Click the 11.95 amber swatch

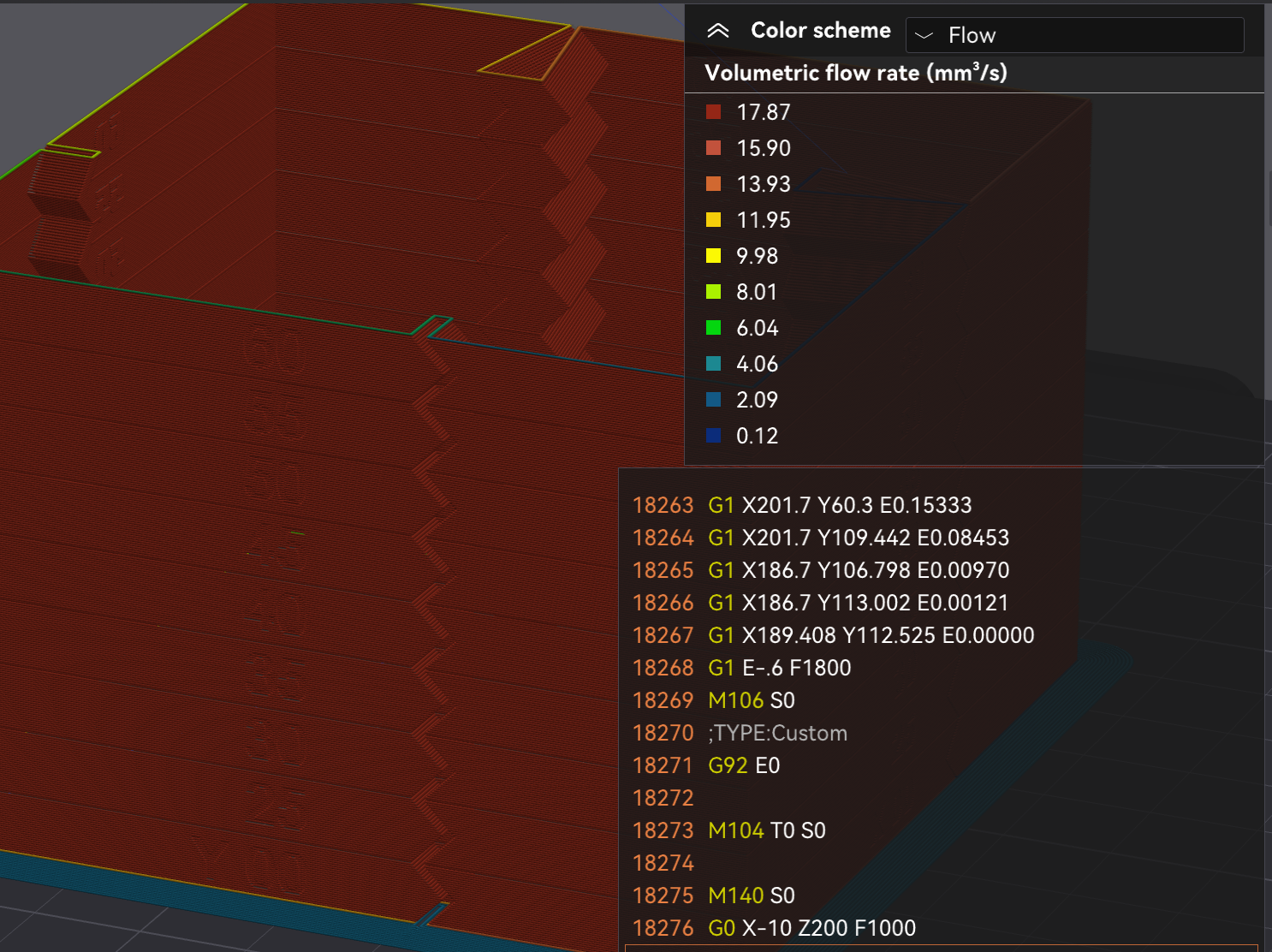point(713,220)
